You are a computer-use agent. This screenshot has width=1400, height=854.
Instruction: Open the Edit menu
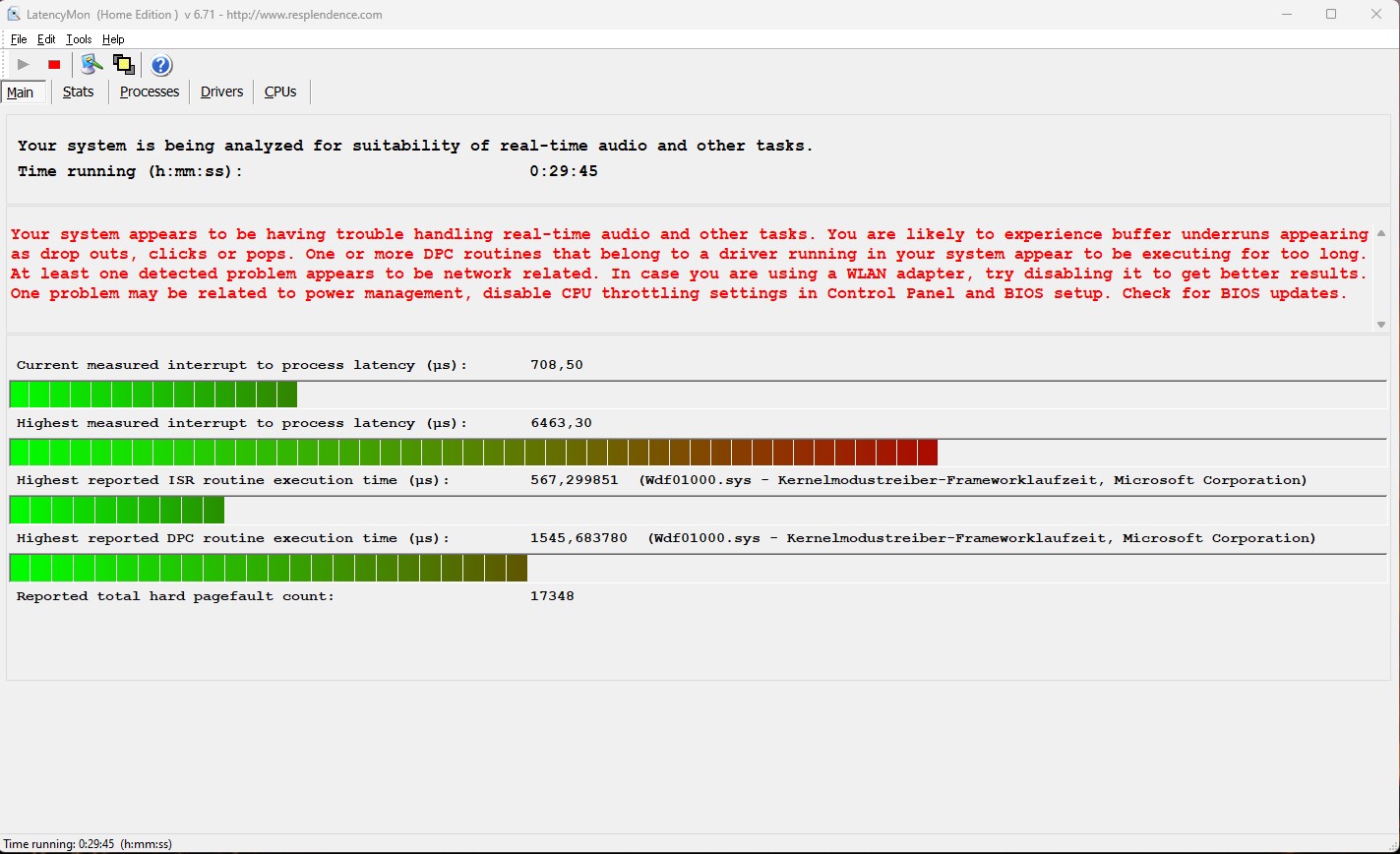(46, 39)
